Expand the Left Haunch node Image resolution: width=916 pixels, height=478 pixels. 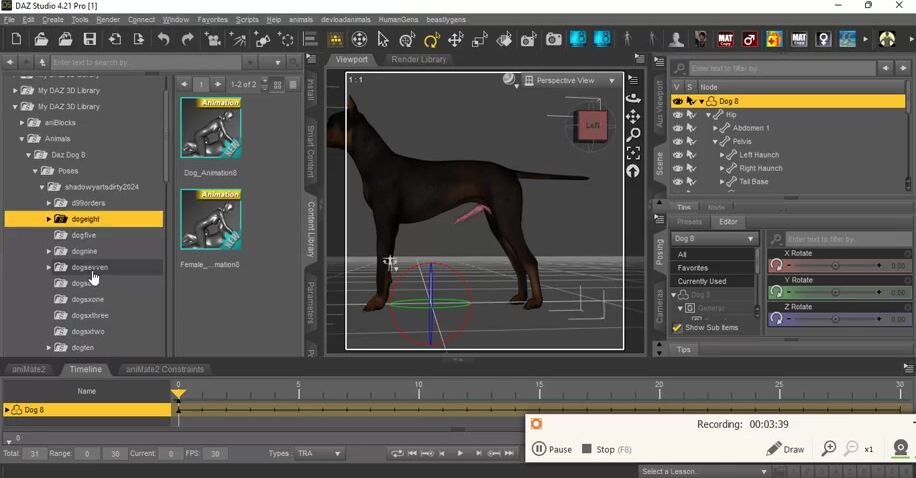pyautogui.click(x=723, y=155)
